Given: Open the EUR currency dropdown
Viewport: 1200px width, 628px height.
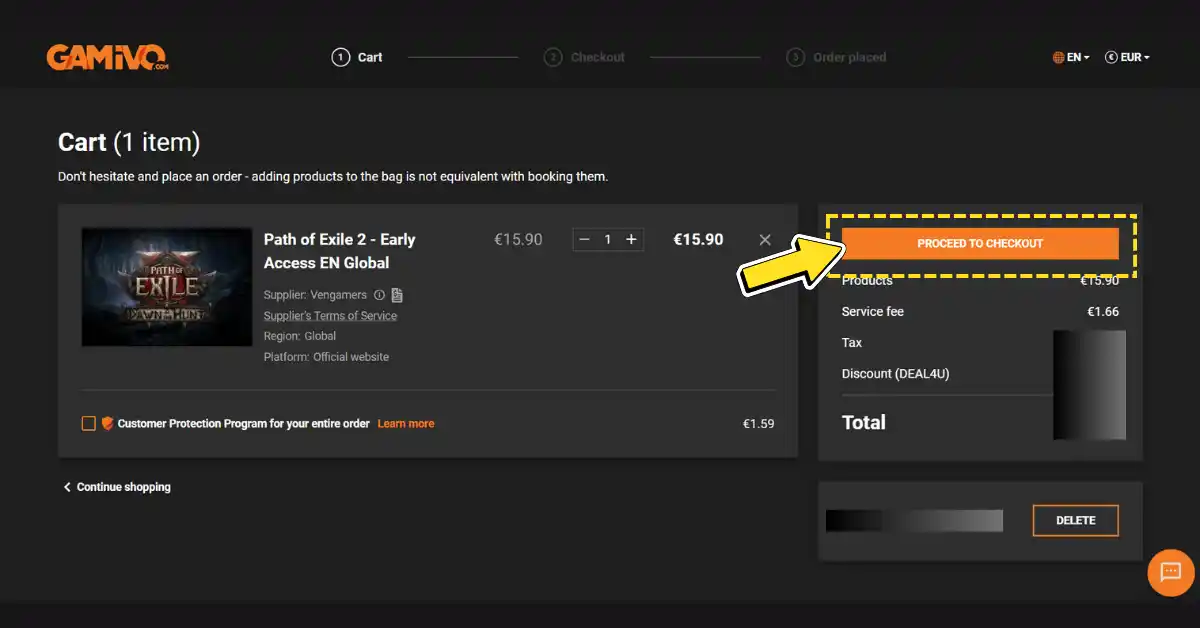Looking at the screenshot, I should tap(1127, 57).
